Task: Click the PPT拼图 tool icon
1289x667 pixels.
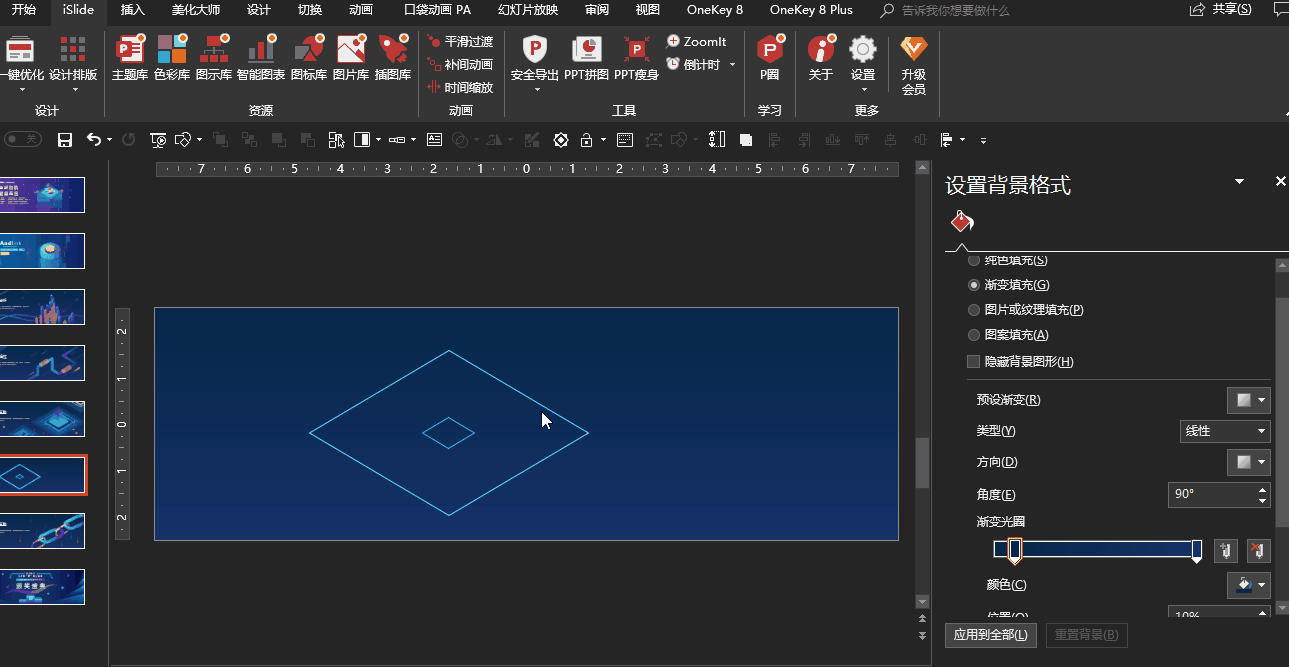Action: pos(586,58)
